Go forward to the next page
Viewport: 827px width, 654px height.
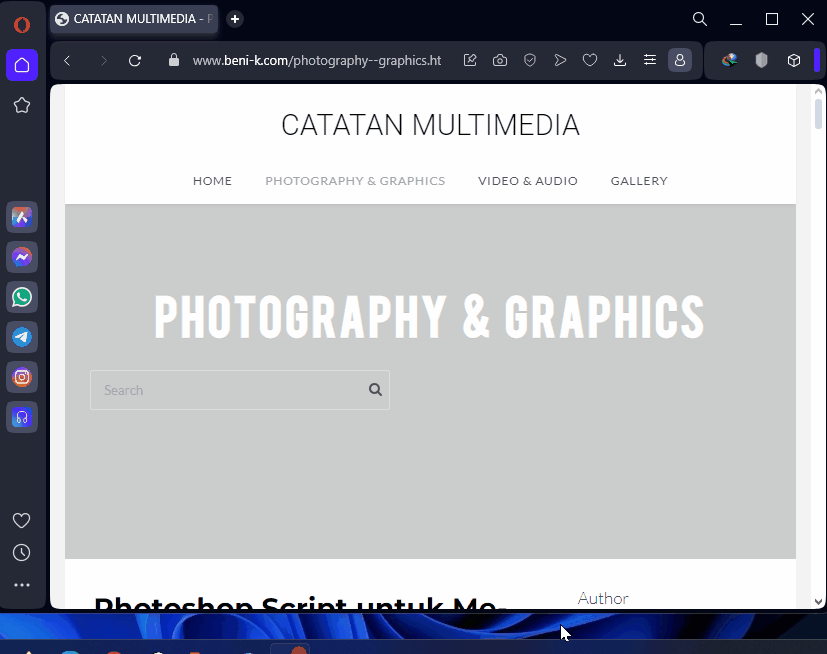pos(103,61)
